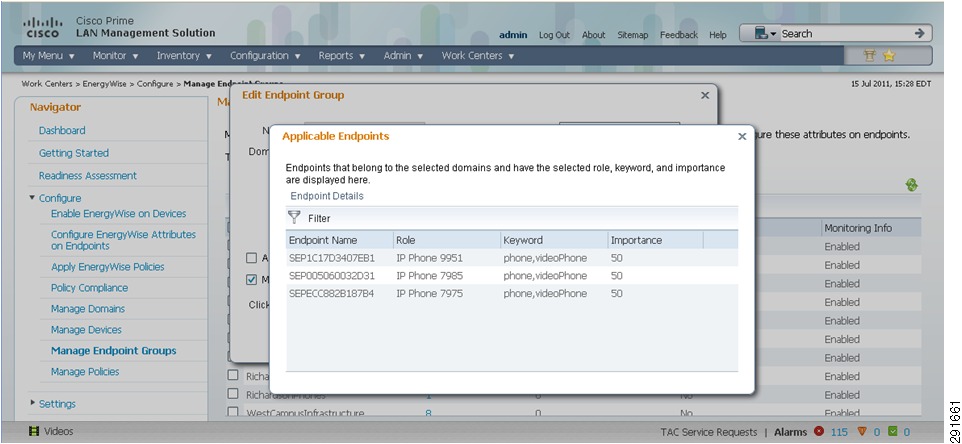Sort by Role column header

(x=447, y=240)
